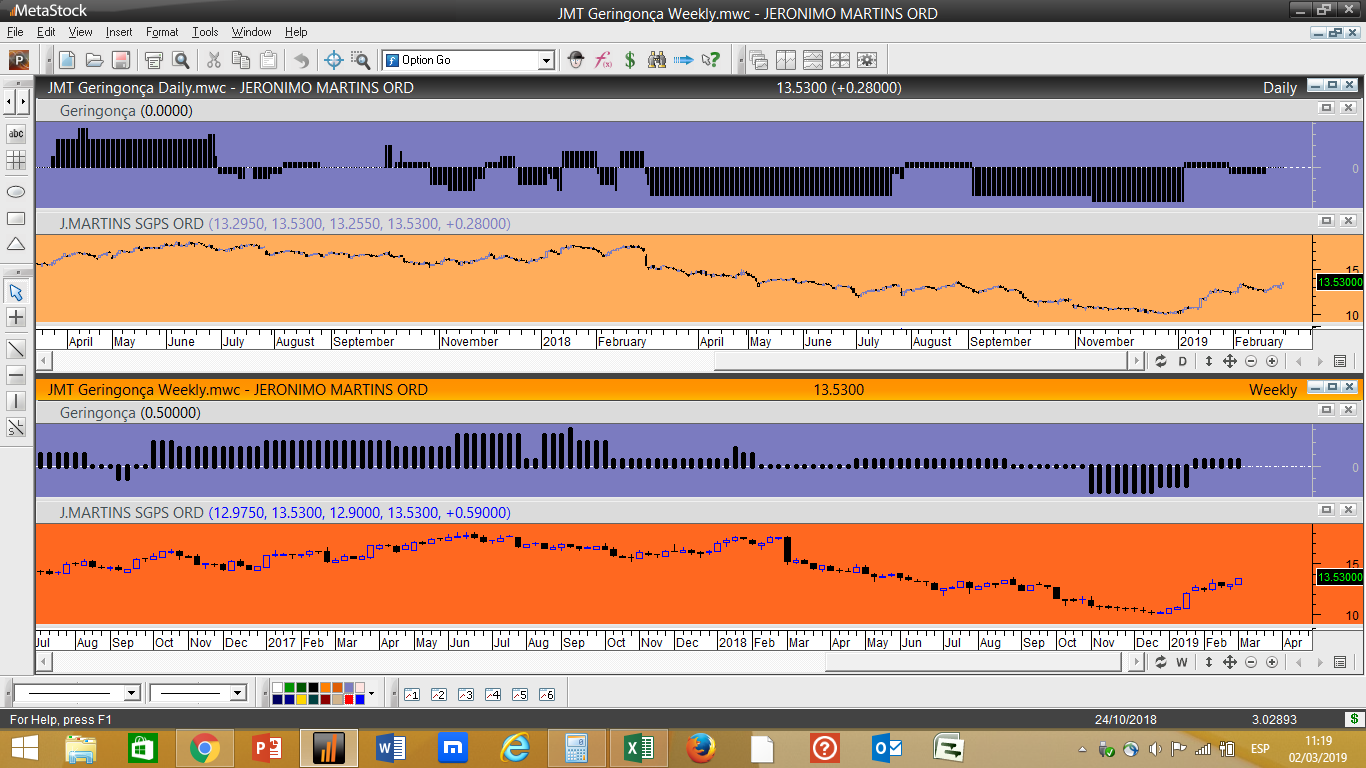Image resolution: width=1366 pixels, height=768 pixels.
Task: Toggle weekly chart periodicity W button
Action: point(1182,662)
